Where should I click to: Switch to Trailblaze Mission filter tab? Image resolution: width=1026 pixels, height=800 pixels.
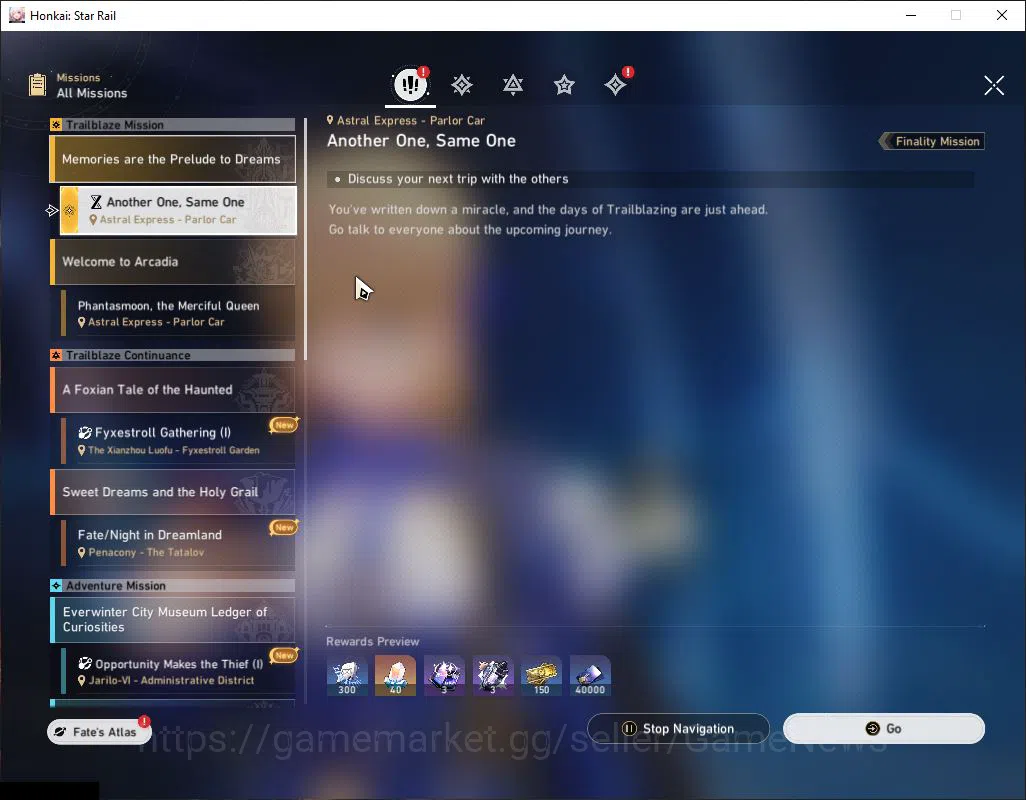point(462,85)
